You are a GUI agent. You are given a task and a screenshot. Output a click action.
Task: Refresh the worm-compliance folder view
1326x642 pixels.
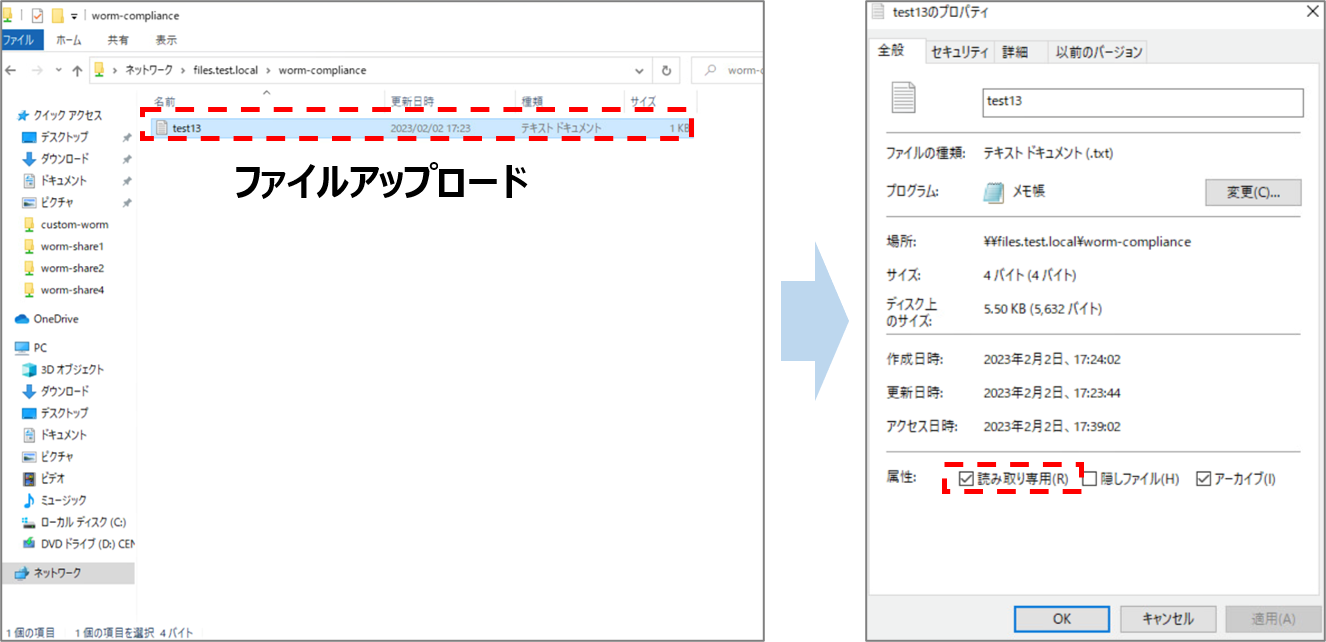coord(667,71)
